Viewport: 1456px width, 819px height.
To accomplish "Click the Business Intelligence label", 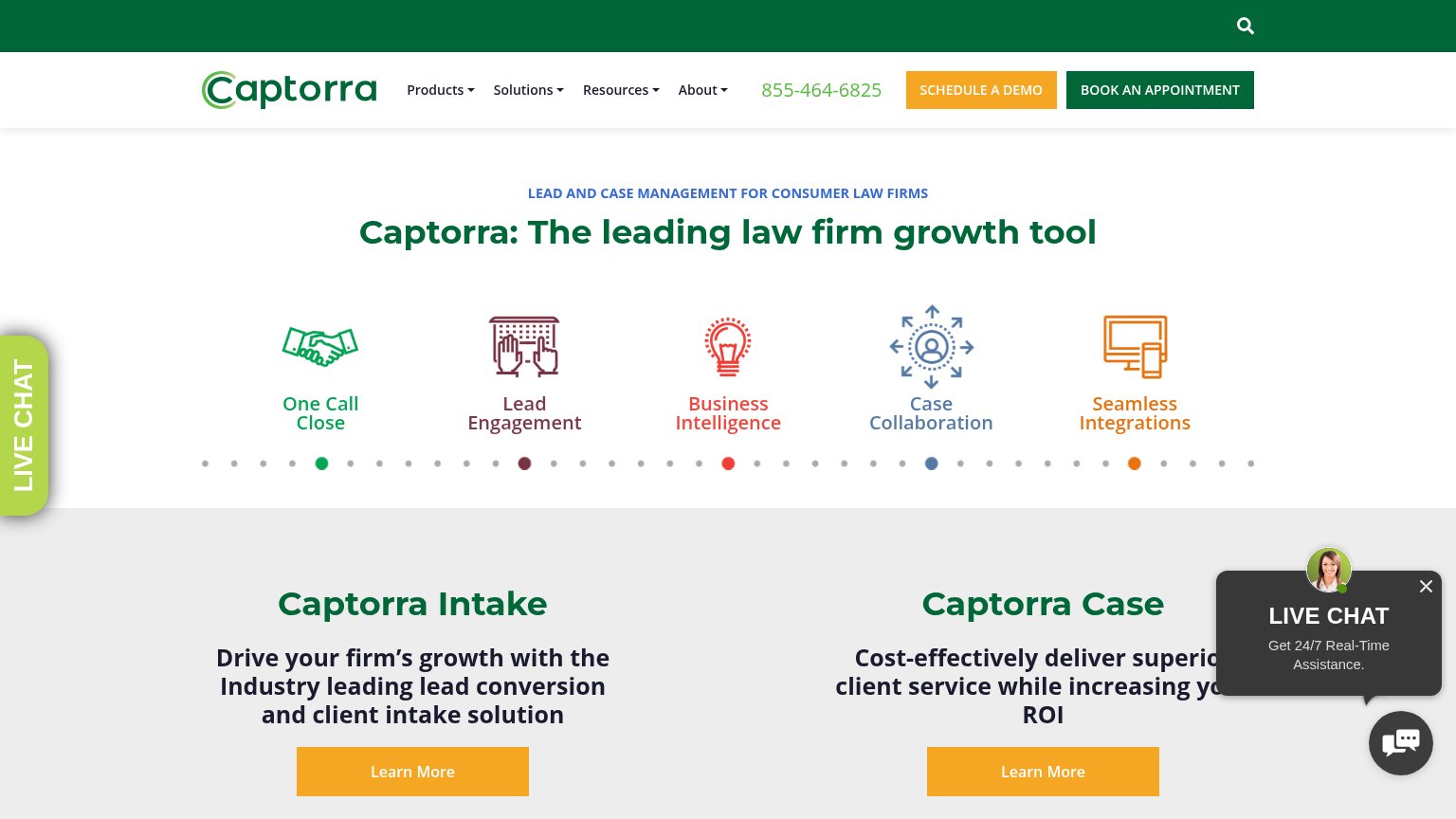I will pyautogui.click(x=728, y=413).
